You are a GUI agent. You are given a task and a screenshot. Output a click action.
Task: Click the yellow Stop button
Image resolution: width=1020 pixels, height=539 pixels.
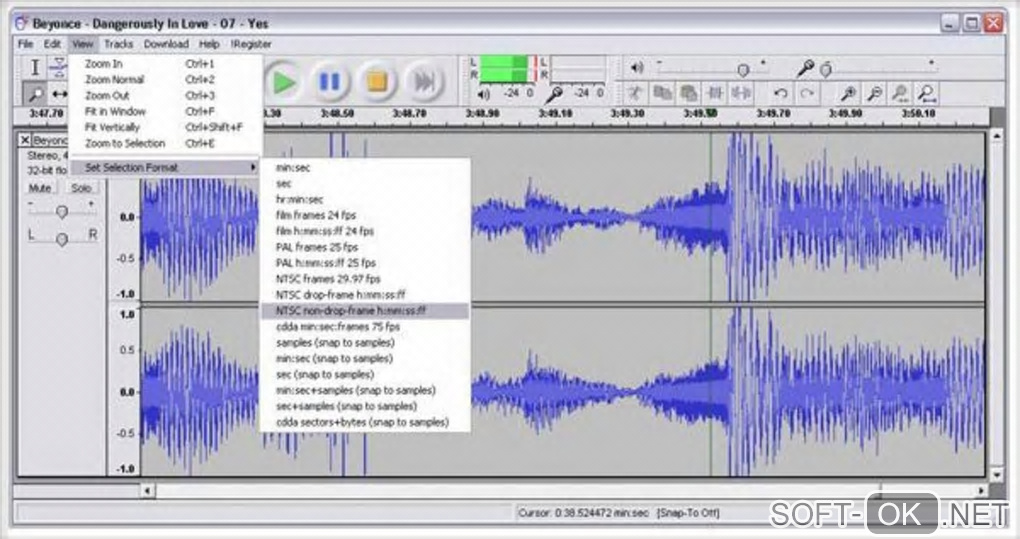377,82
